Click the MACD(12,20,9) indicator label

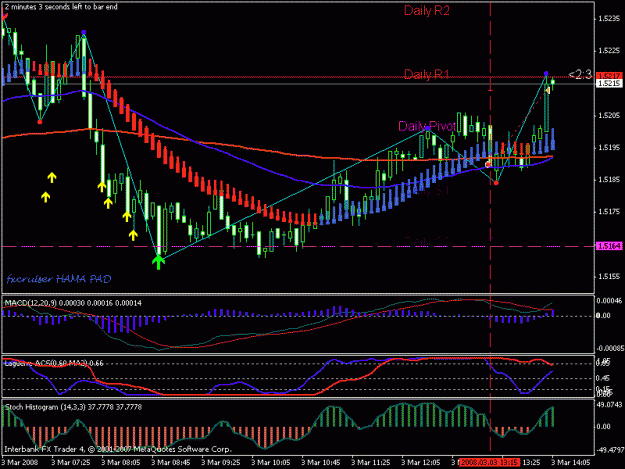coord(73,303)
